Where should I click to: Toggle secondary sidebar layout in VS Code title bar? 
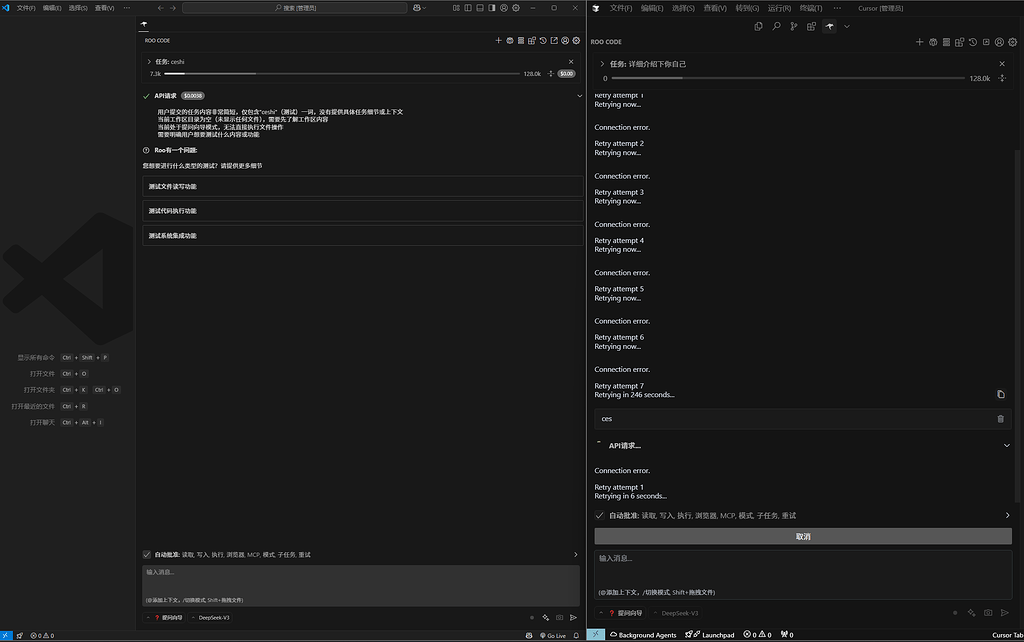pos(492,8)
